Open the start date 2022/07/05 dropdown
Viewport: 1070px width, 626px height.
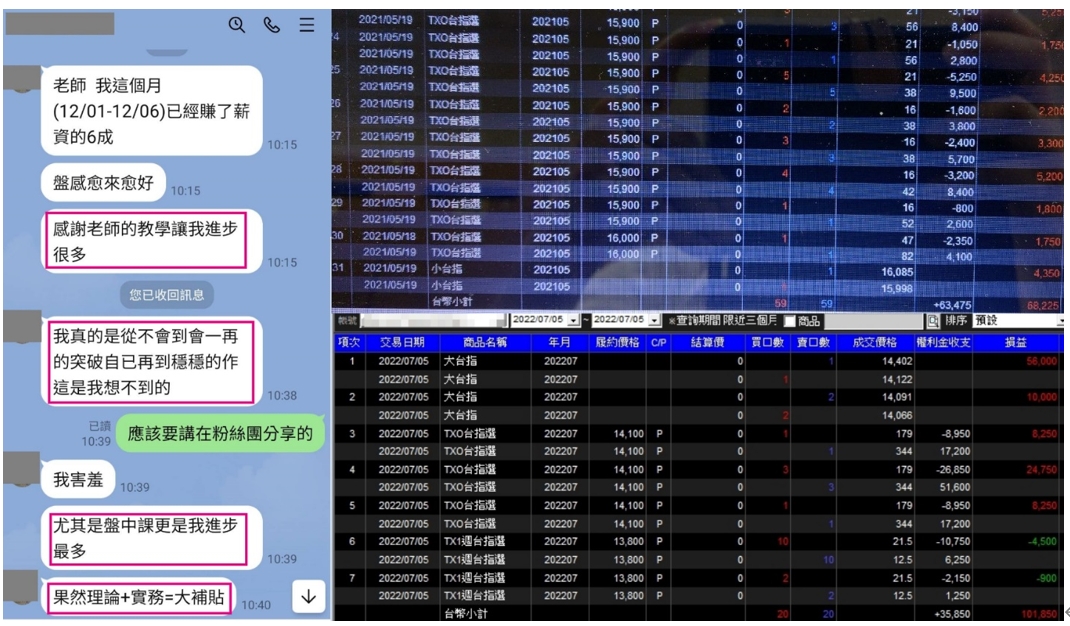pyautogui.click(x=571, y=321)
